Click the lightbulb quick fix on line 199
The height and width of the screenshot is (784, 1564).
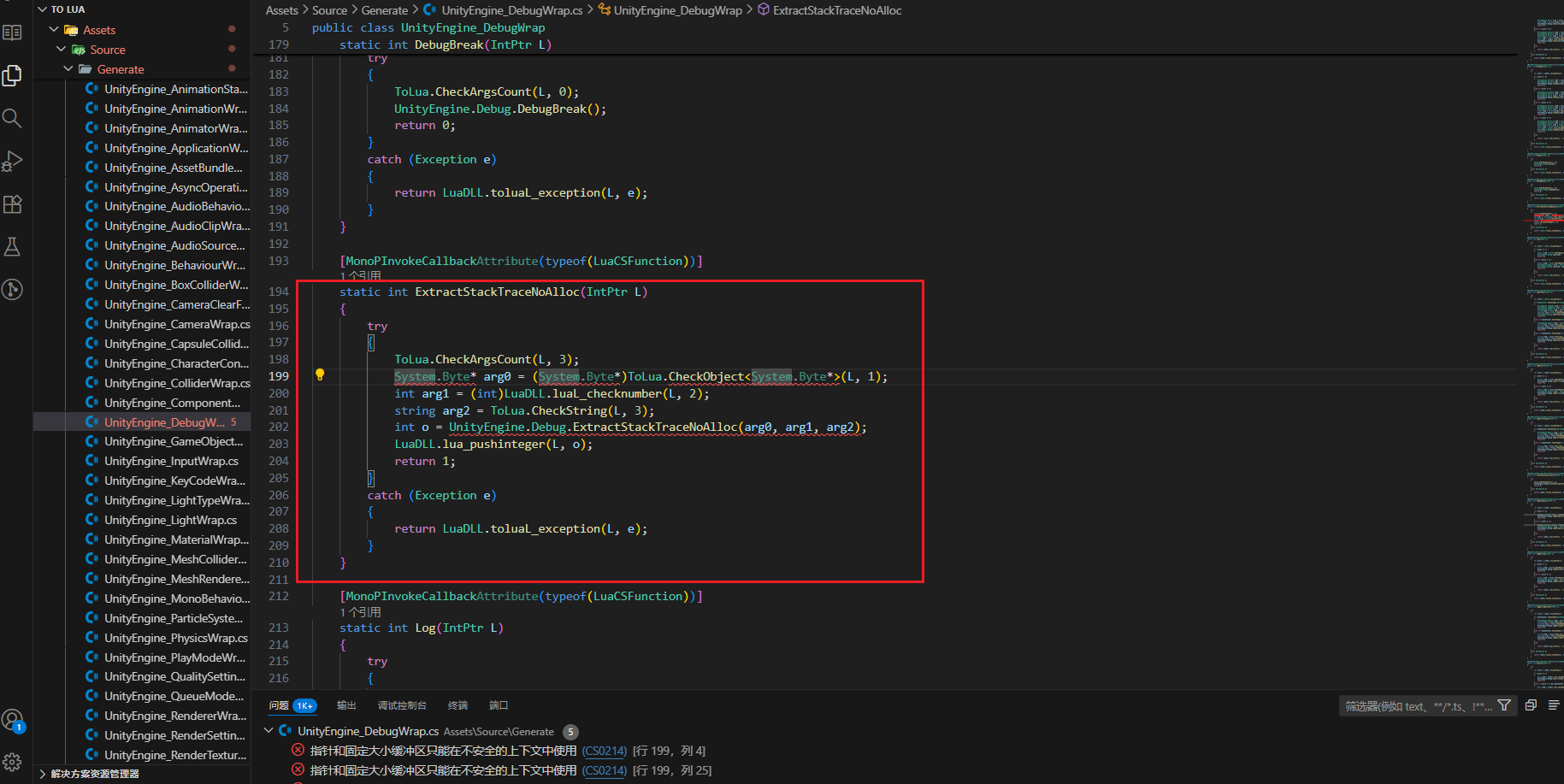coord(319,374)
